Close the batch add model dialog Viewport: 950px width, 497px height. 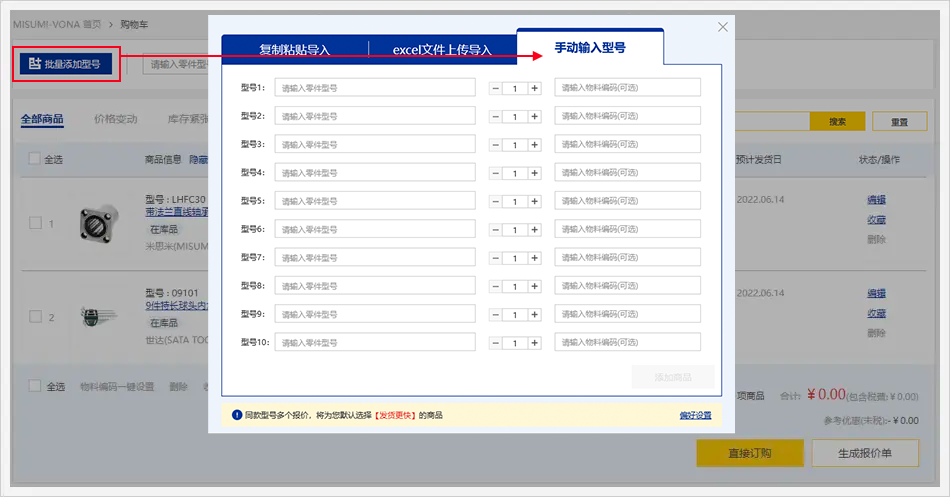pos(723,27)
